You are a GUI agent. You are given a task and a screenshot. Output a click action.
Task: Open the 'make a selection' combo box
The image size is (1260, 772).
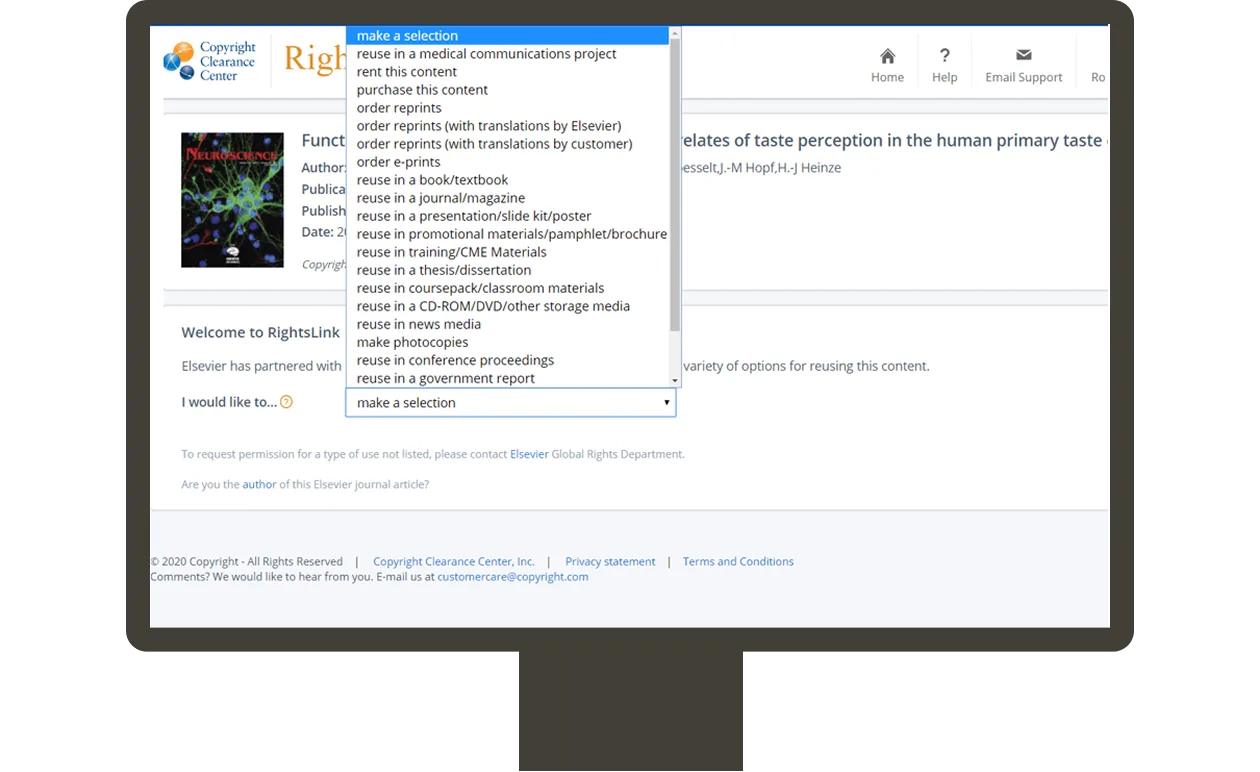click(x=511, y=403)
